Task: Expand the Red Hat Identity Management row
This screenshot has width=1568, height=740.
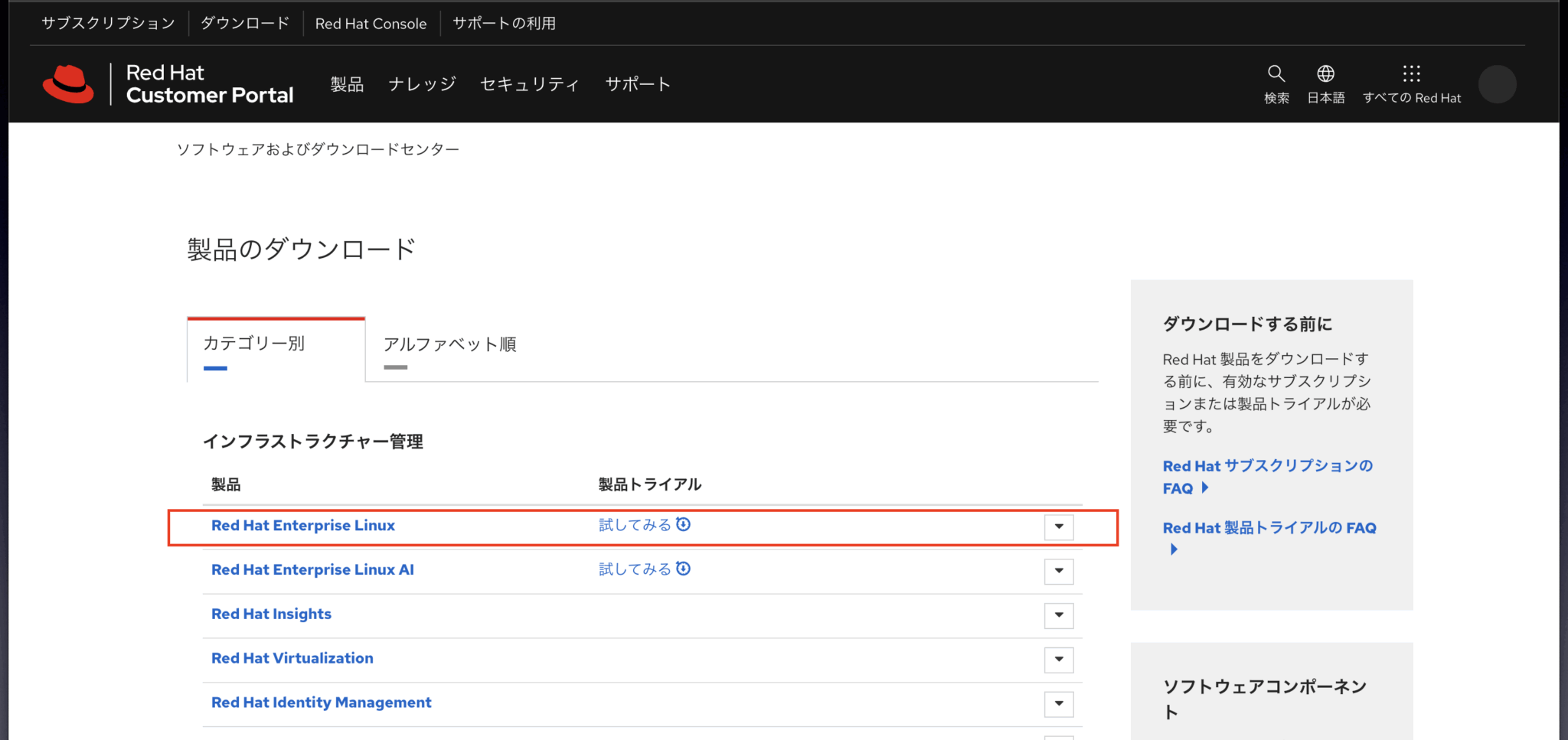Action: tap(1059, 704)
